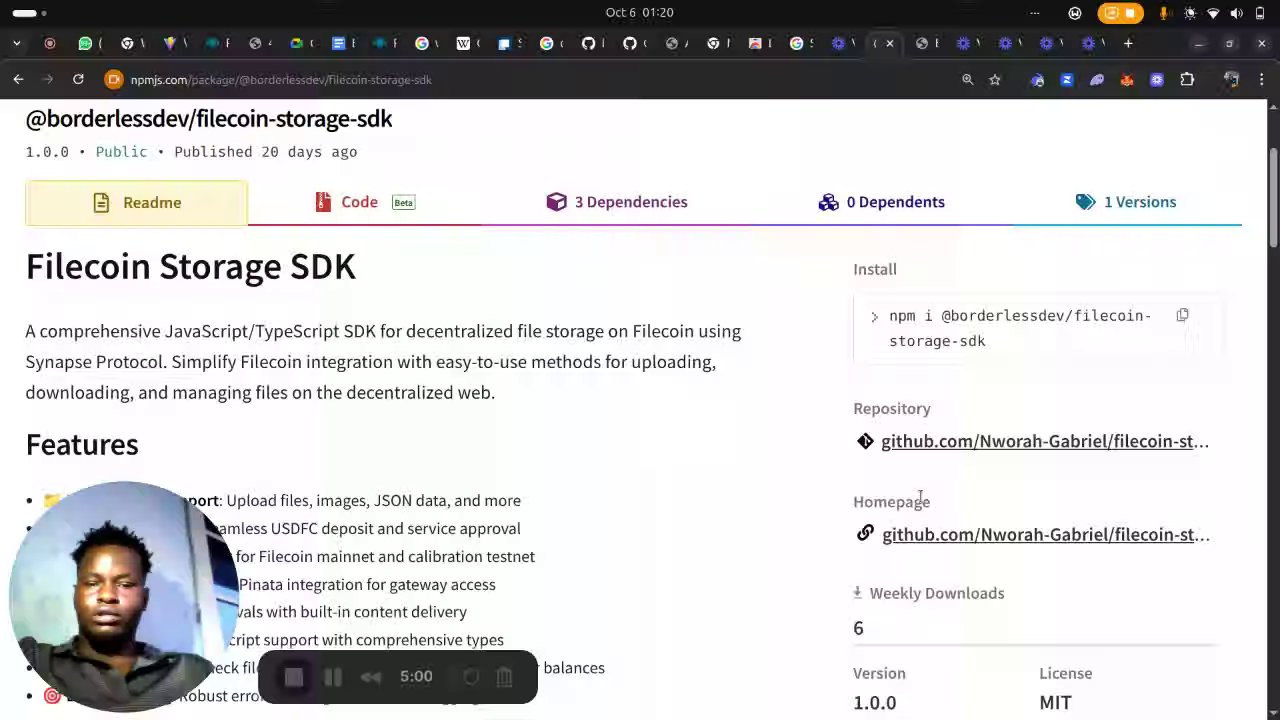Click the page vertical scrollbar
Viewport: 1280px width, 720px height.
click(x=1273, y=197)
